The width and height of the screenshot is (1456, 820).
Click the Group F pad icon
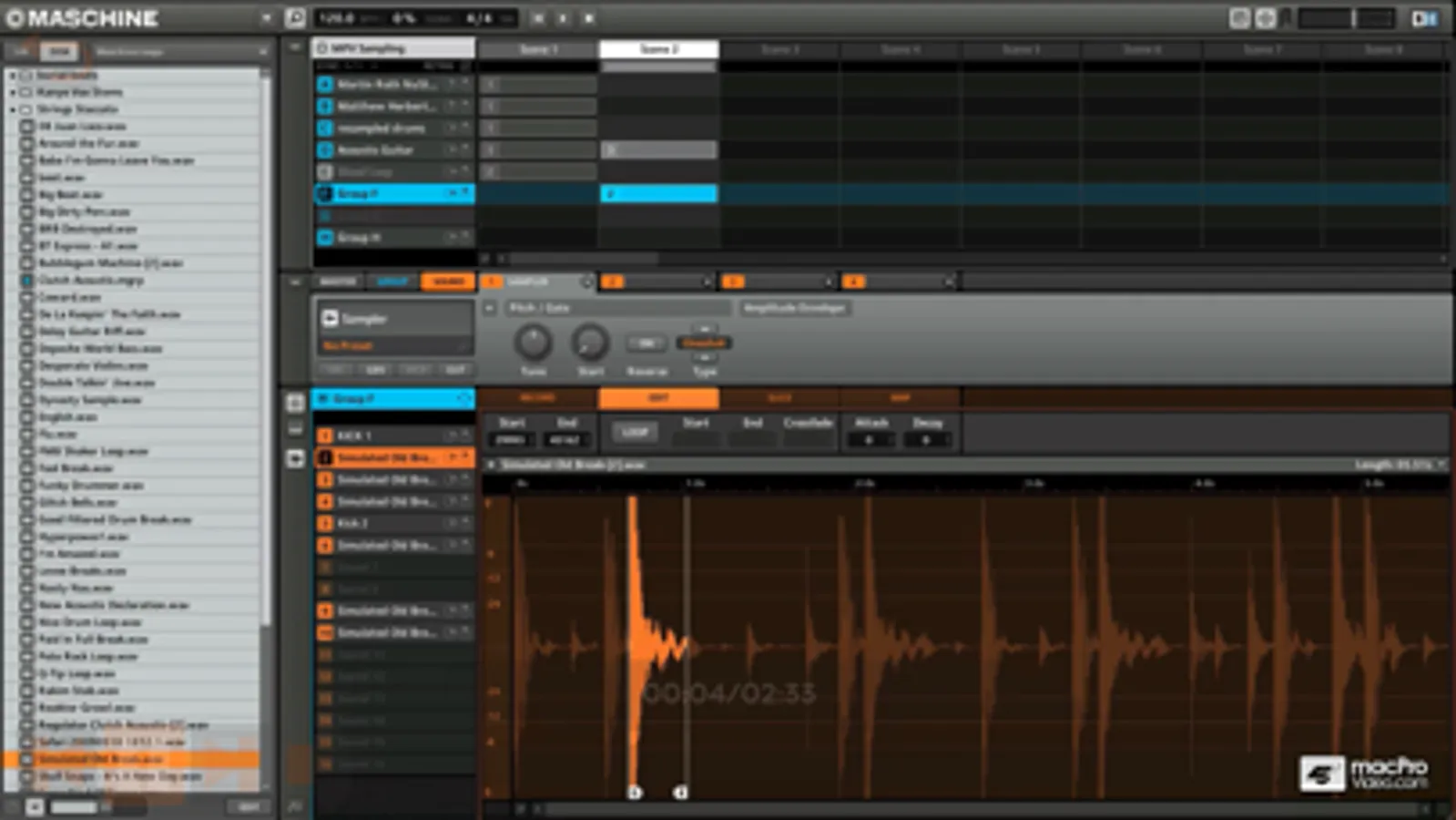click(x=325, y=194)
